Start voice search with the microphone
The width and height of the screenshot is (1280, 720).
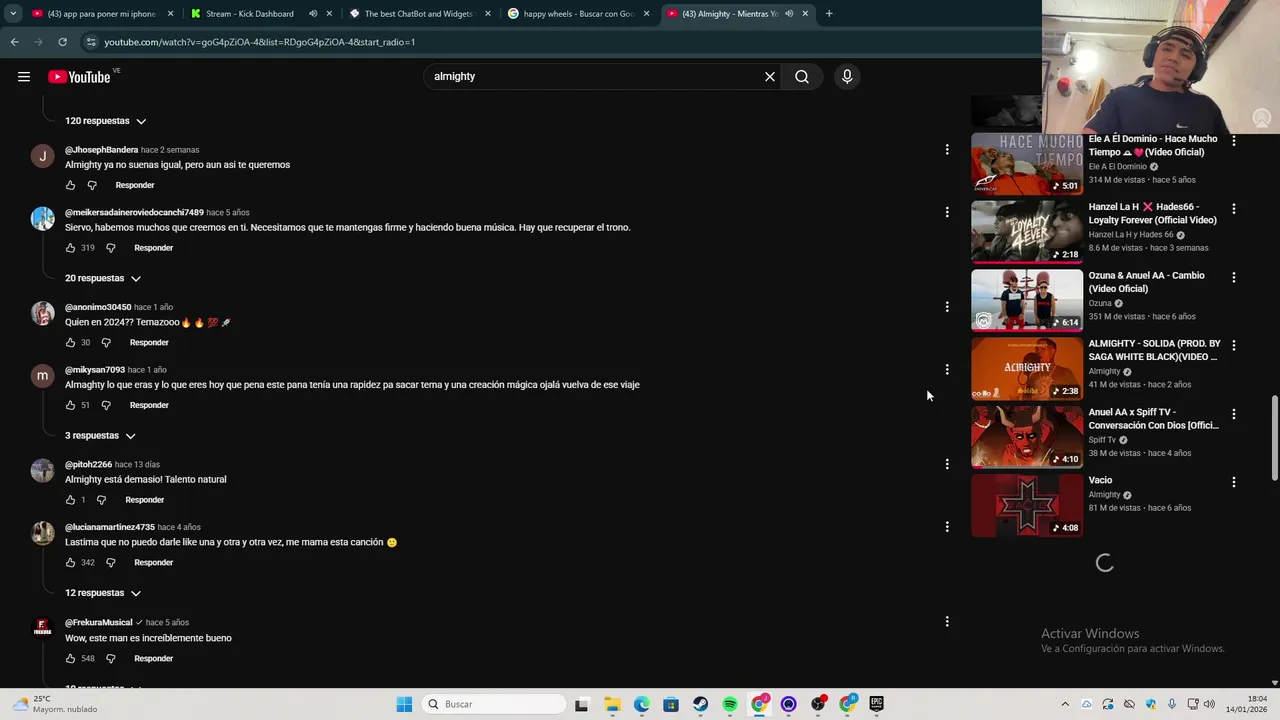point(847,77)
